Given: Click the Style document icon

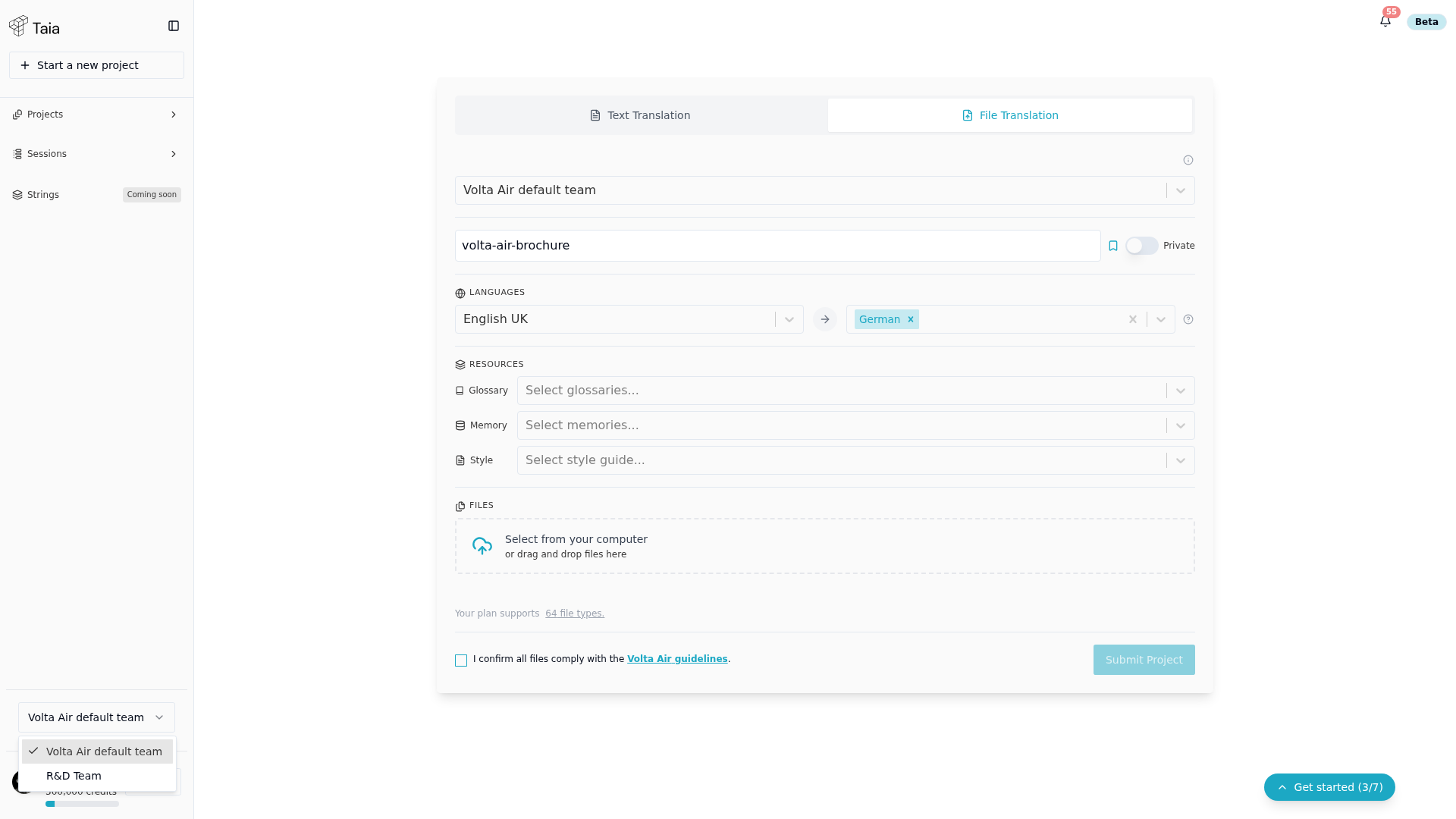Looking at the screenshot, I should pyautogui.click(x=460, y=460).
